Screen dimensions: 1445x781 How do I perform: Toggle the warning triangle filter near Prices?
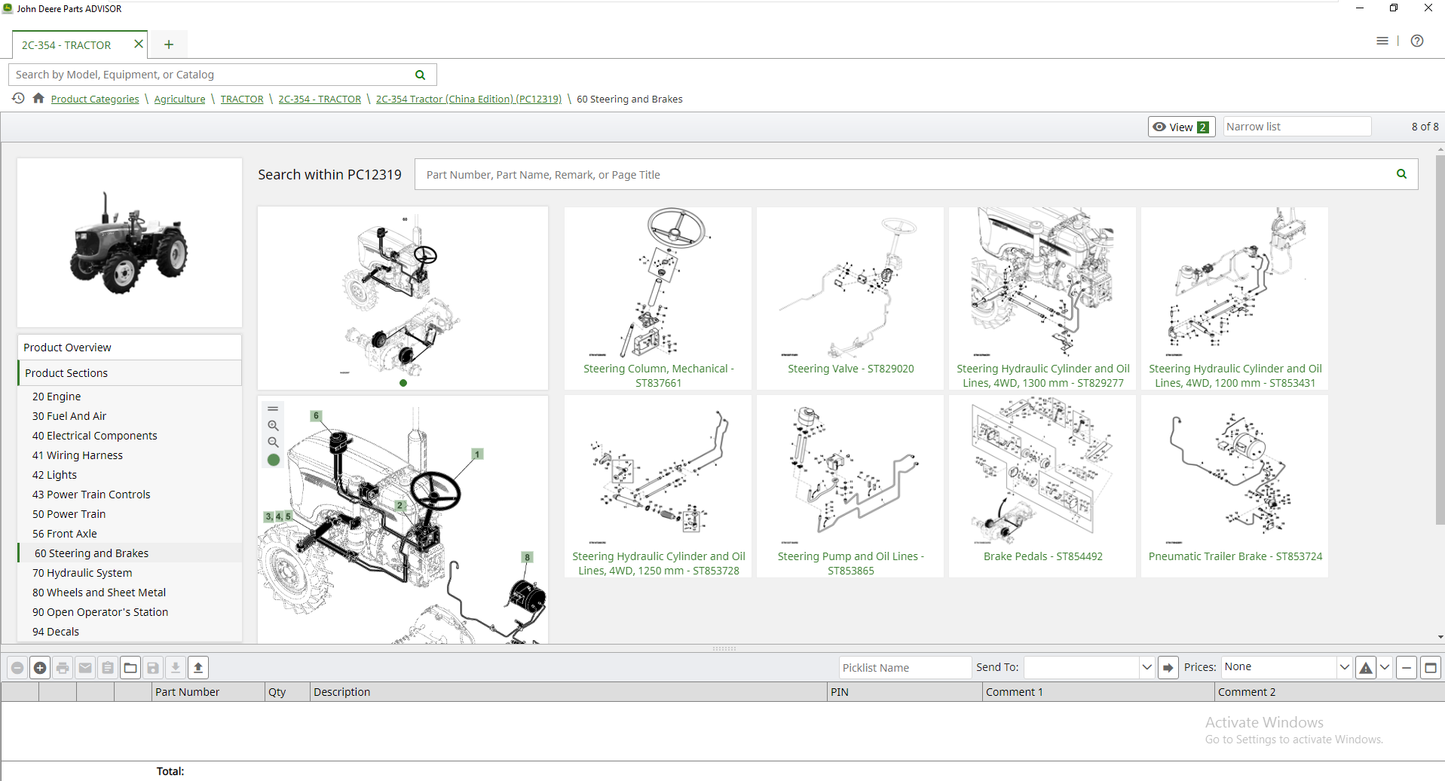(1365, 667)
